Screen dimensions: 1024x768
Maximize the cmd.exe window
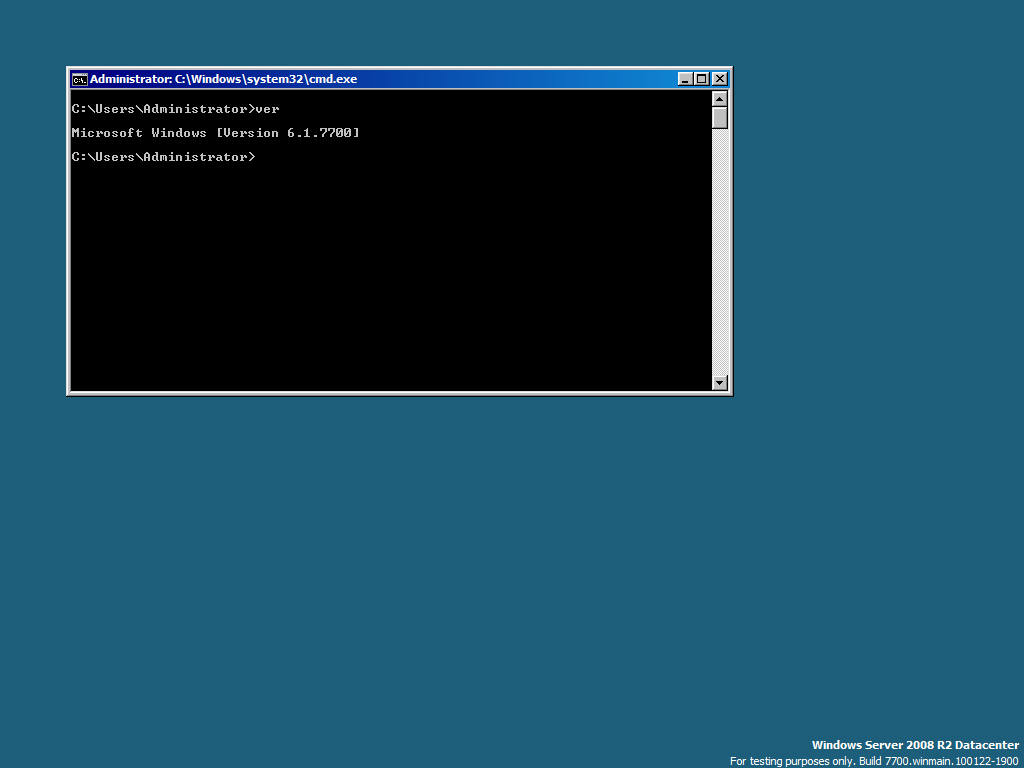(701, 79)
